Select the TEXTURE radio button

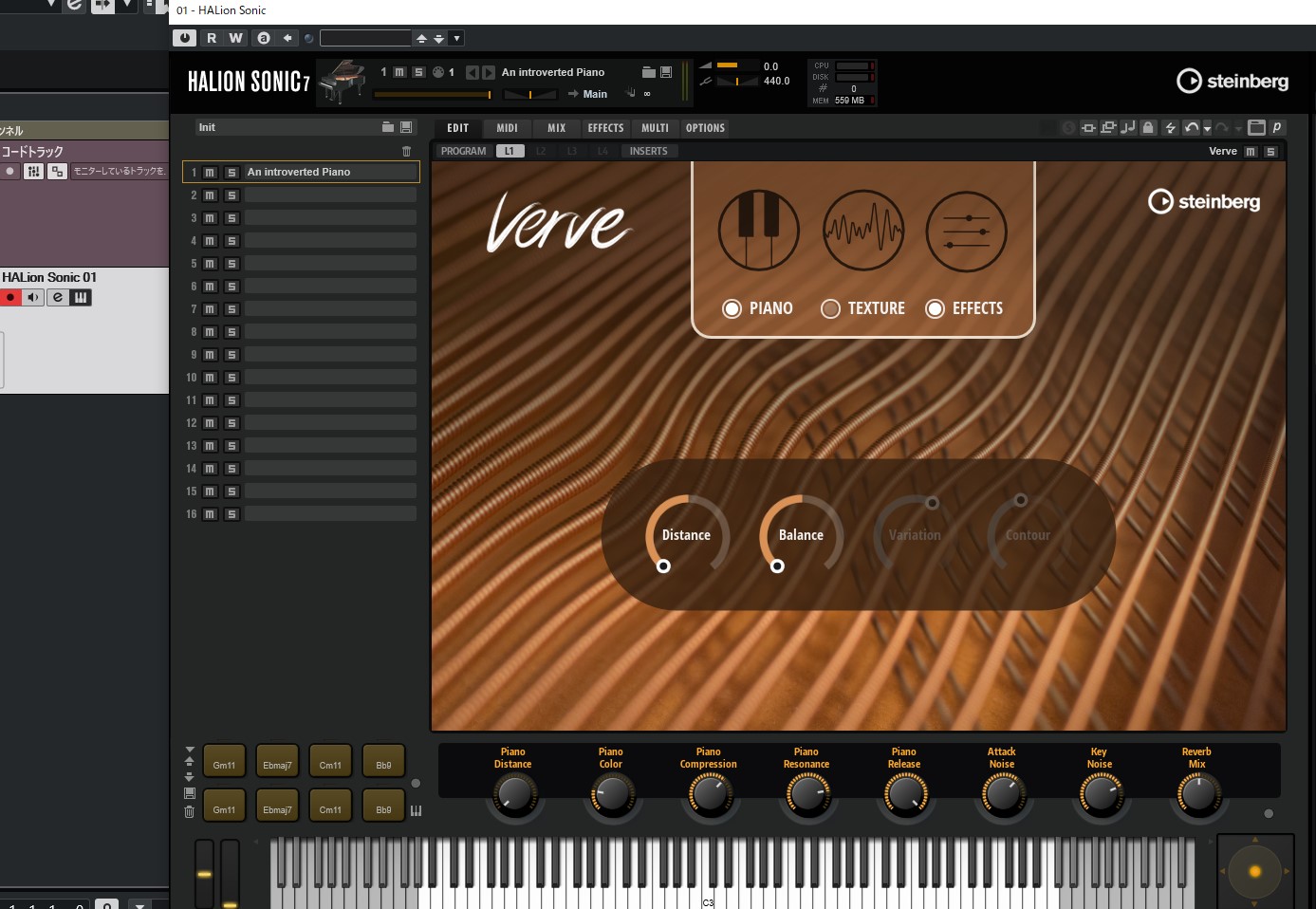coord(830,308)
